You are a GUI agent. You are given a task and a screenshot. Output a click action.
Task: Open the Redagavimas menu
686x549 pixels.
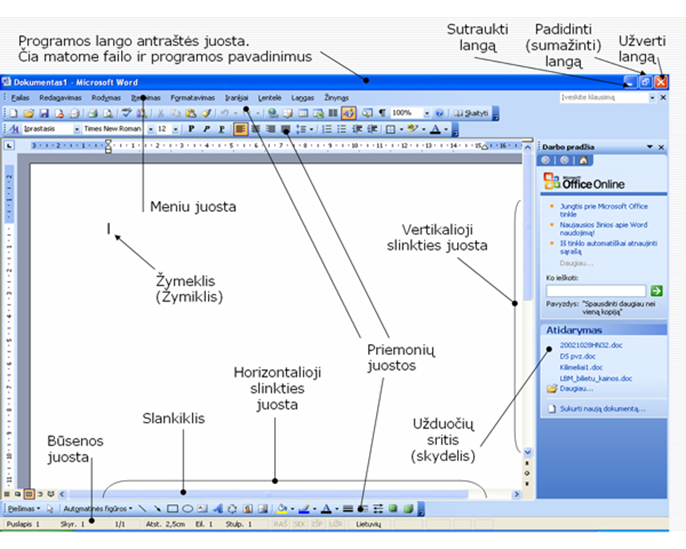pos(60,98)
